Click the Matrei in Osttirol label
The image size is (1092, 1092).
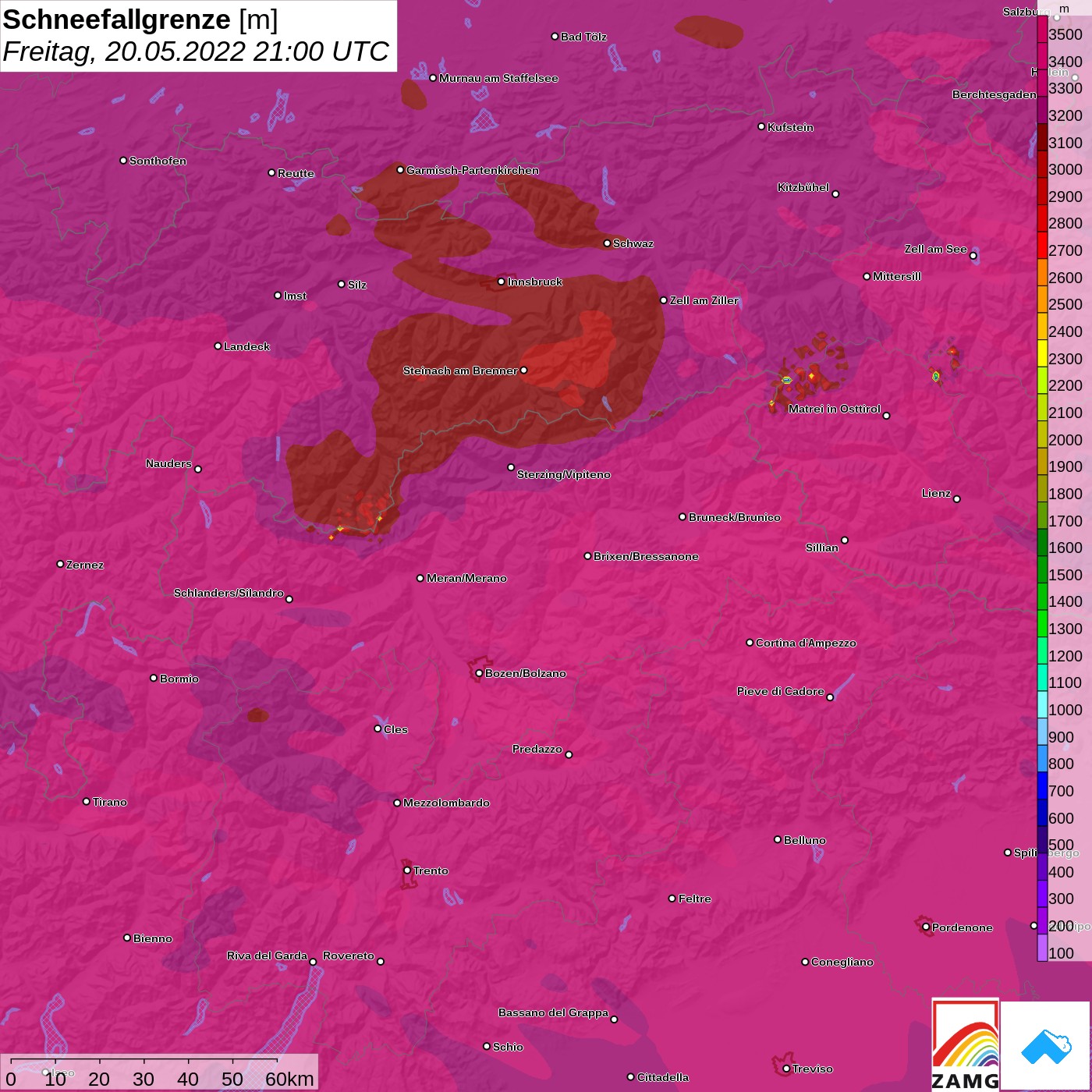coord(835,409)
